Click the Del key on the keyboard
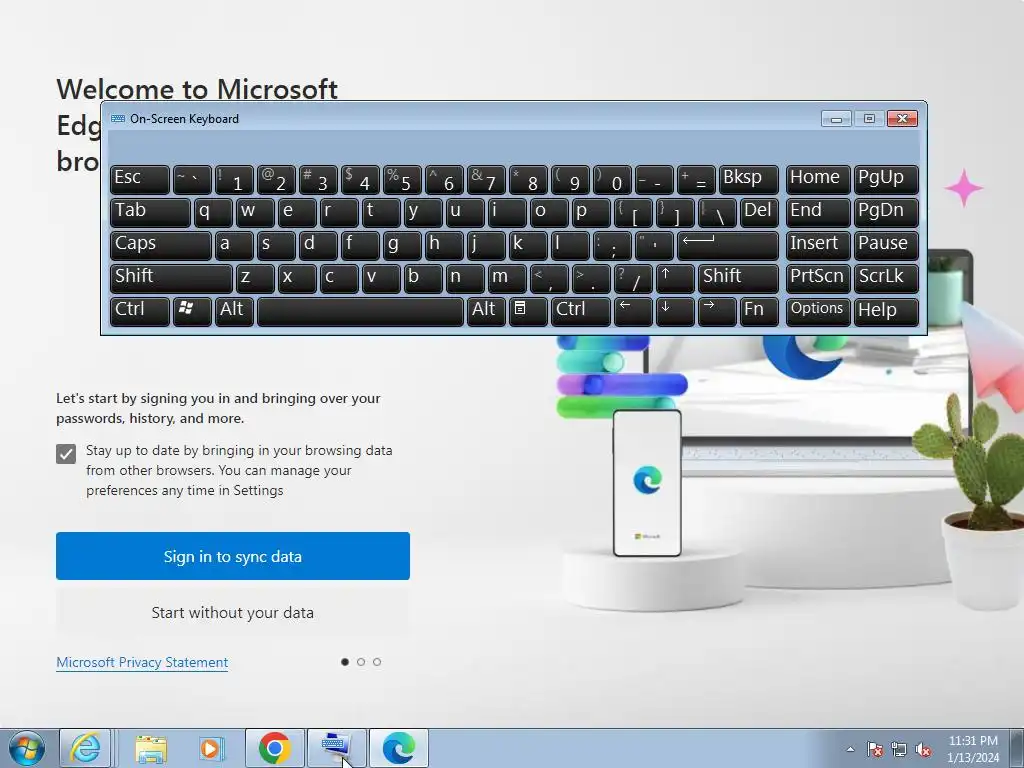The image size is (1024, 768). pyautogui.click(x=760, y=212)
